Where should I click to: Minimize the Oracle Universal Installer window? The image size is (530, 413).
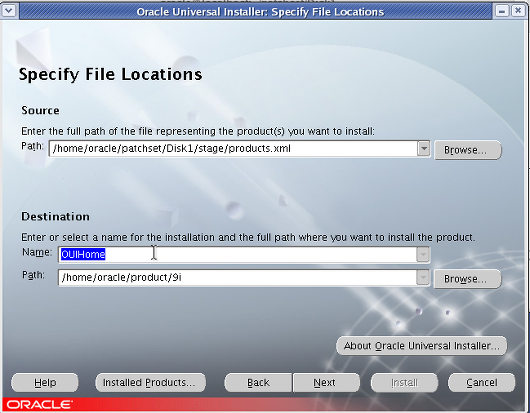502,11
